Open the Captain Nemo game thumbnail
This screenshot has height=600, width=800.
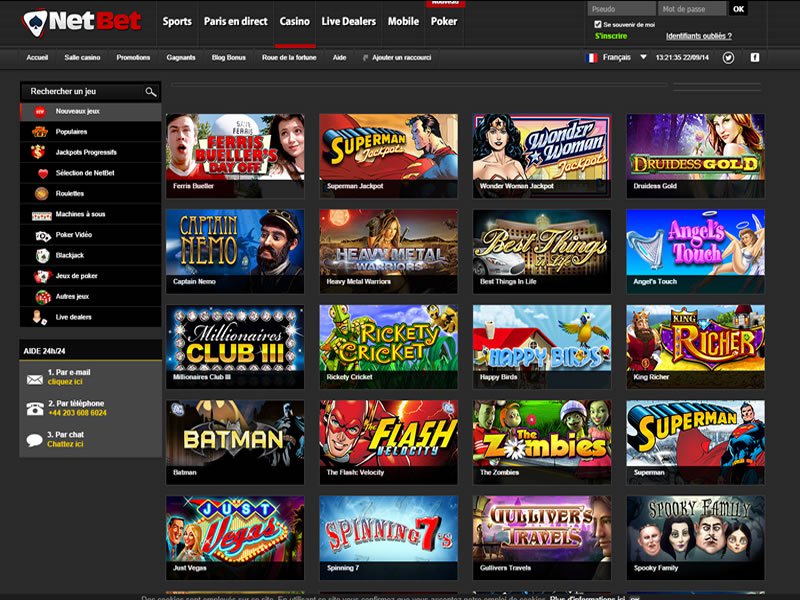click(x=235, y=251)
